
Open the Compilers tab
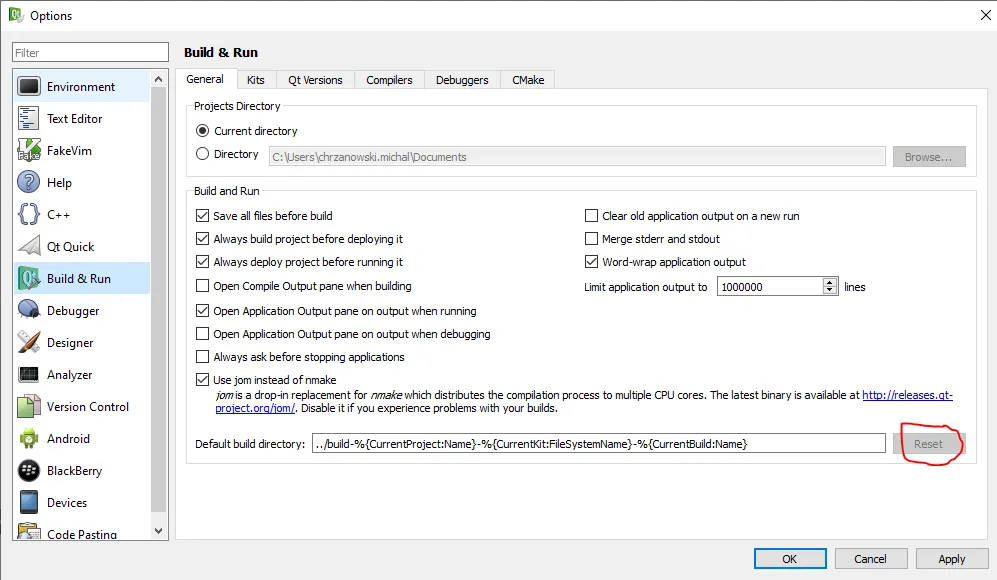[389, 80]
